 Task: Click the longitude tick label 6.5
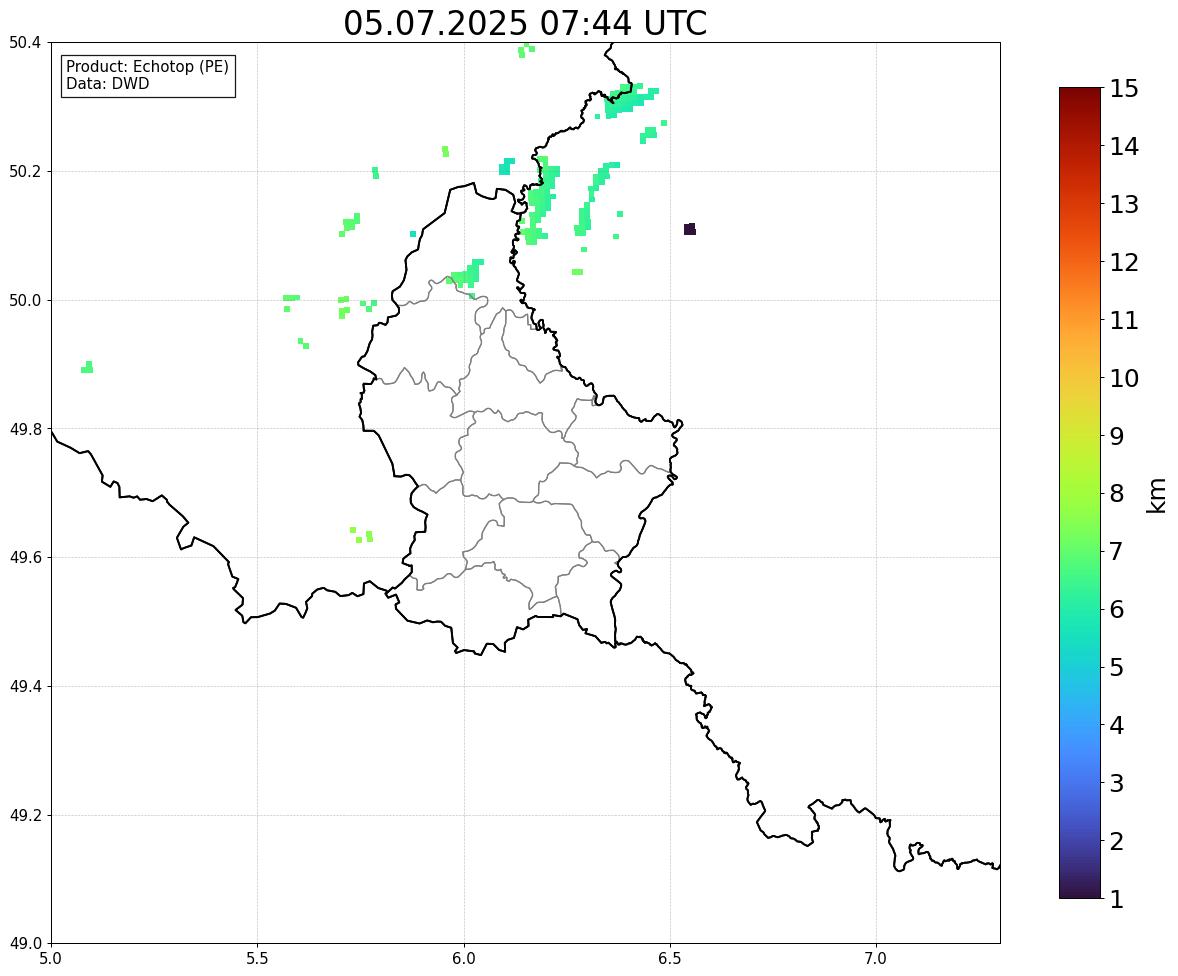point(670,959)
